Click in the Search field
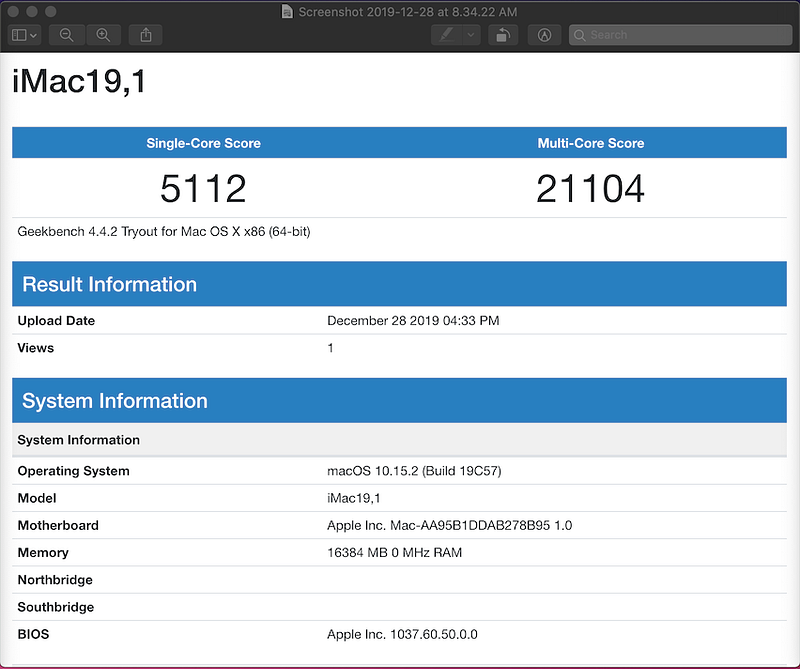This screenshot has height=669, width=800. click(680, 35)
